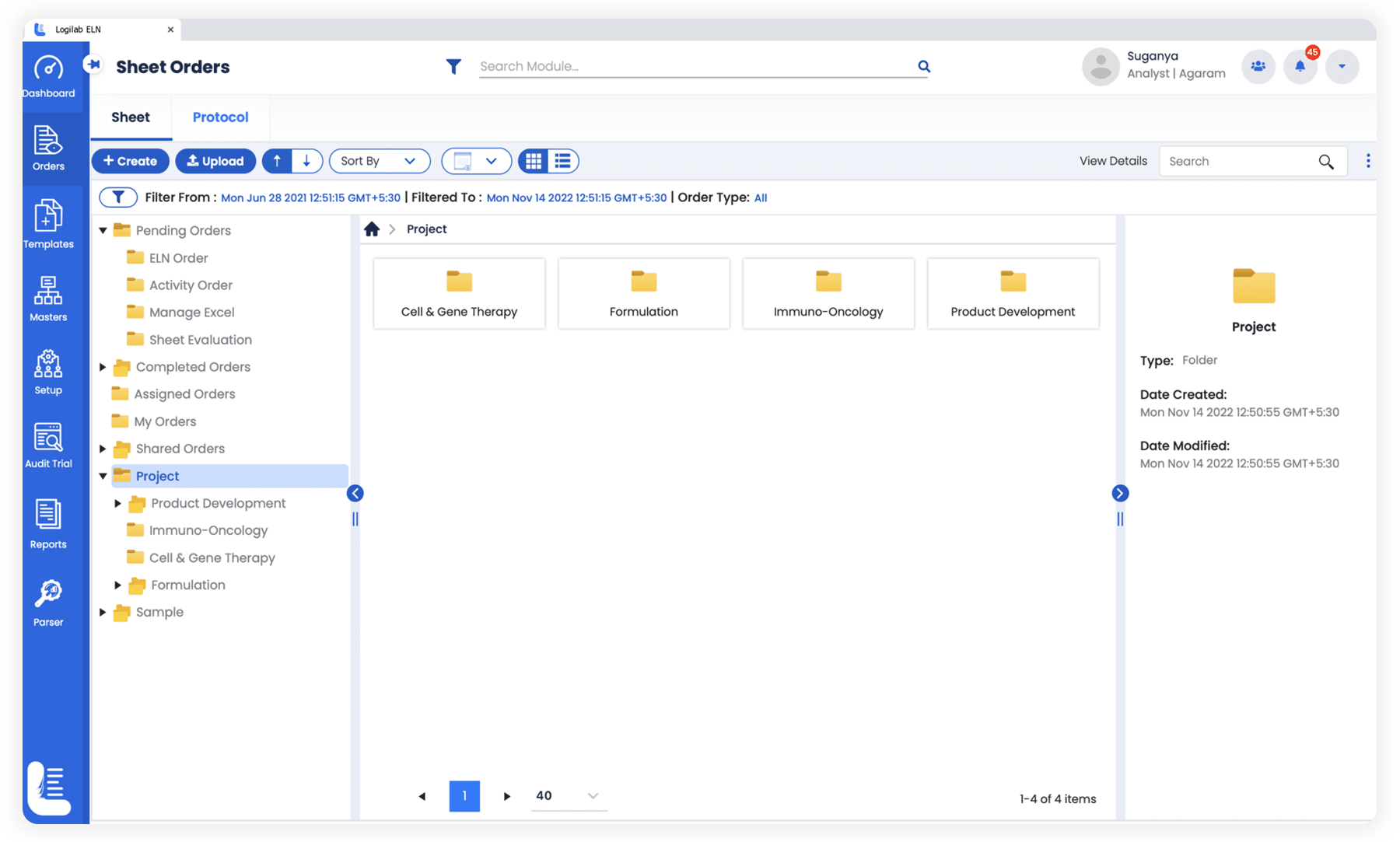The height and width of the screenshot is (842, 1400).
Task: Open the Audit Trial section
Action: coord(48,445)
